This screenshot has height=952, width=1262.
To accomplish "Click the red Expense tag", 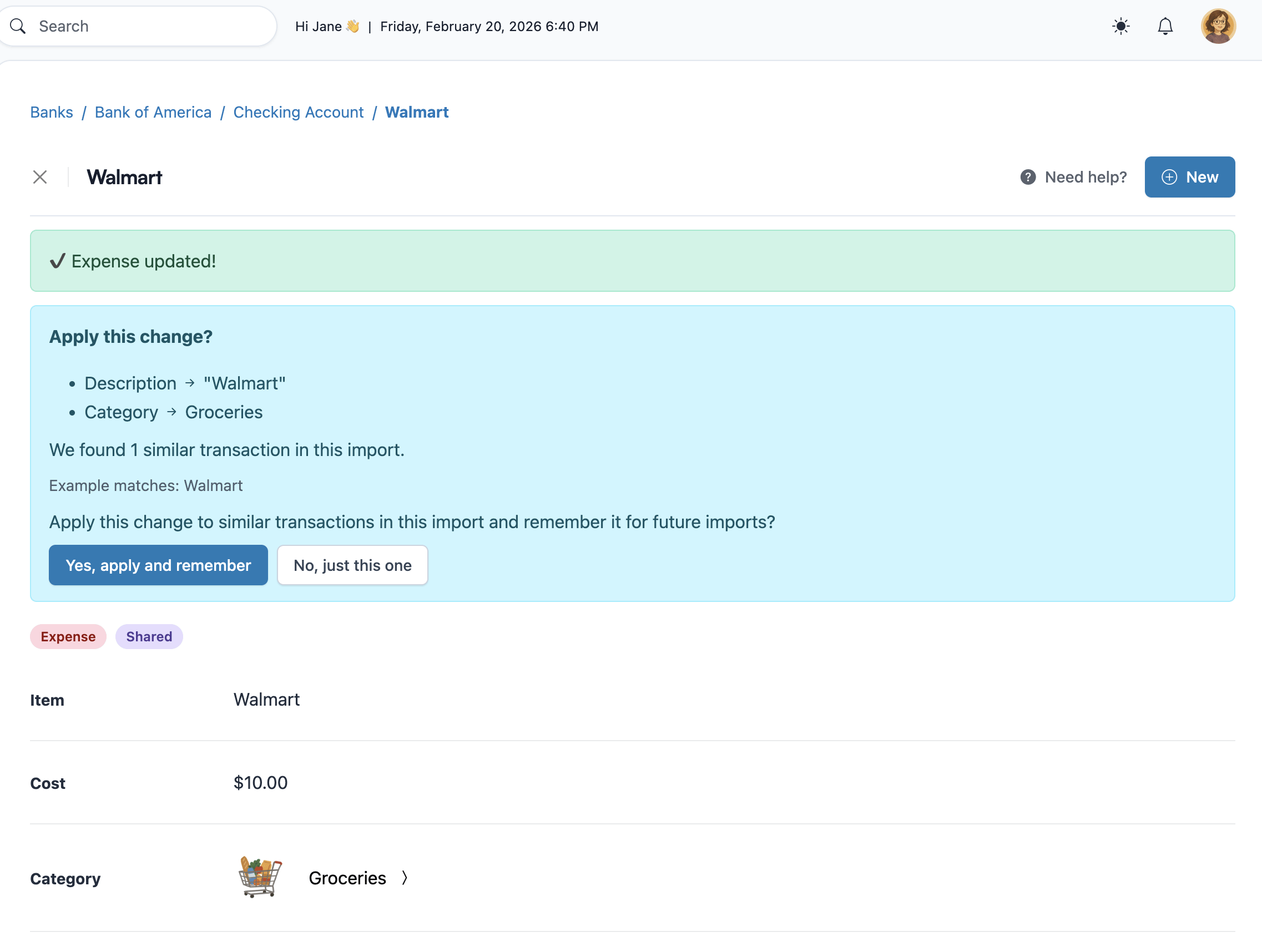I will click(68, 636).
